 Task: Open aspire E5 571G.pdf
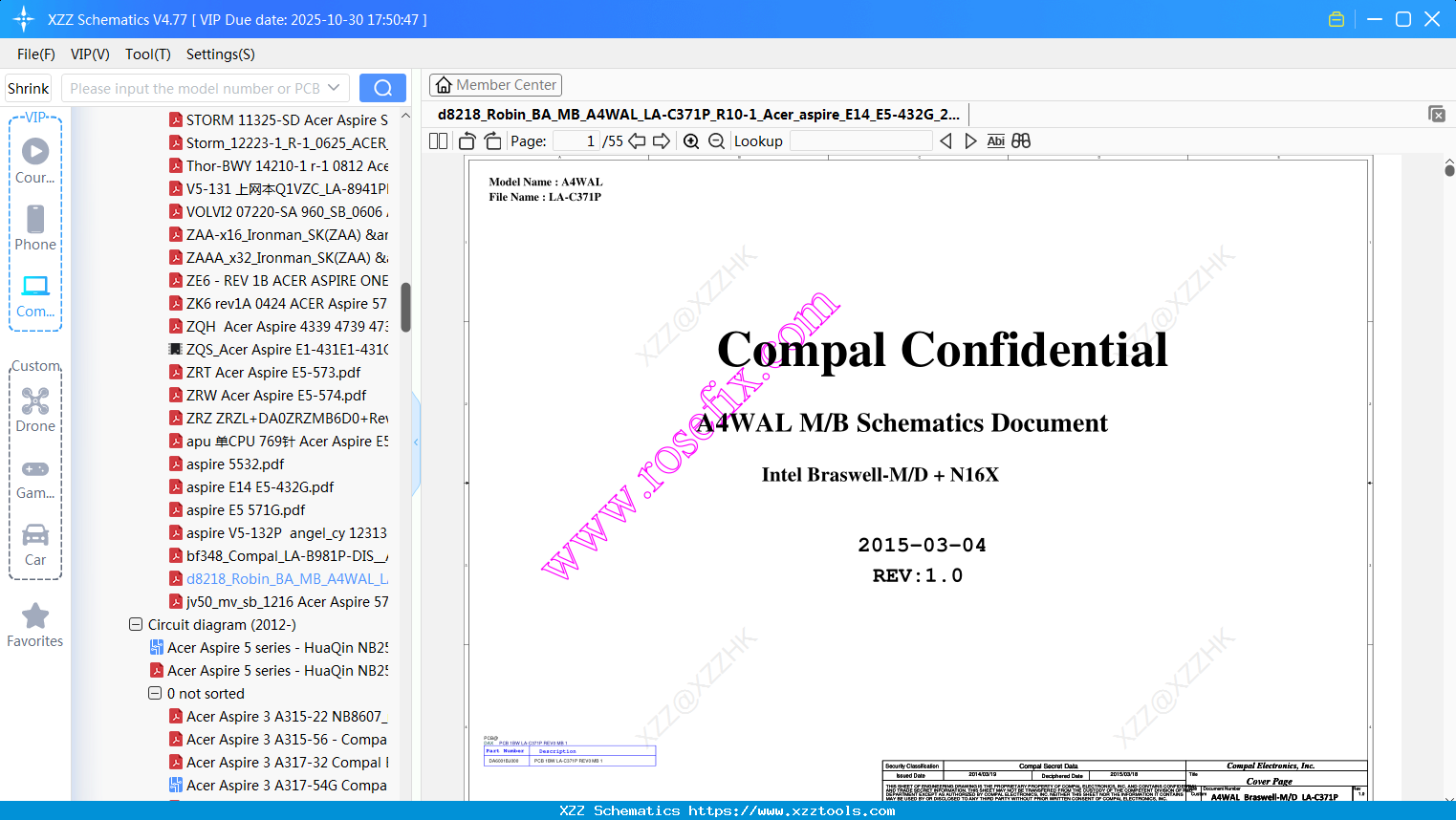click(x=246, y=510)
